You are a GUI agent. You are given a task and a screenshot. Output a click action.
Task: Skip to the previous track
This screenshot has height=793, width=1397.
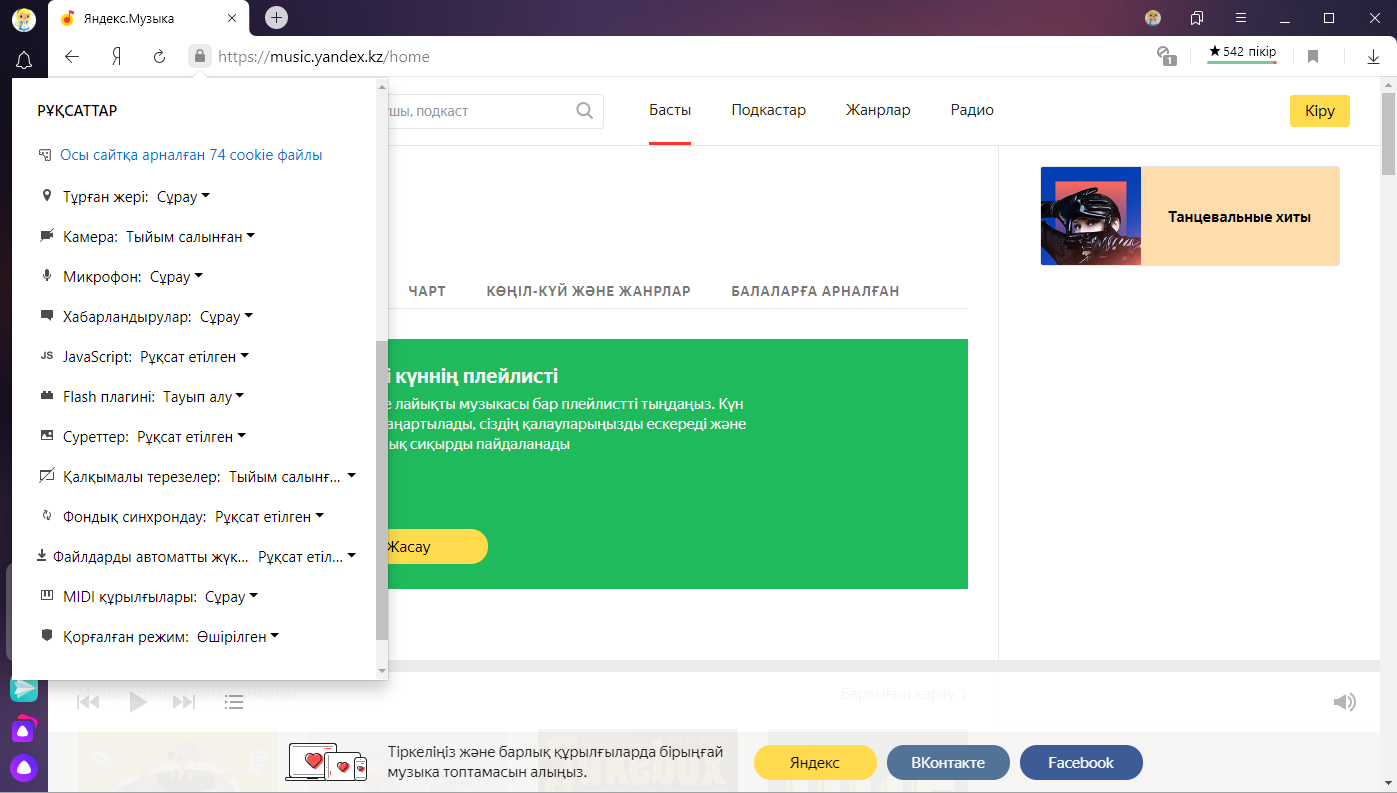[89, 702]
